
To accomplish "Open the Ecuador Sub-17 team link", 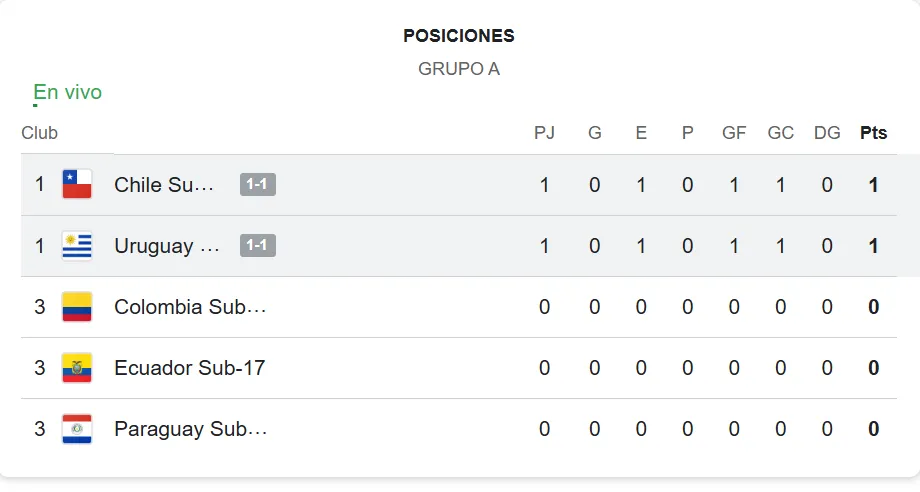I will click(x=190, y=368).
